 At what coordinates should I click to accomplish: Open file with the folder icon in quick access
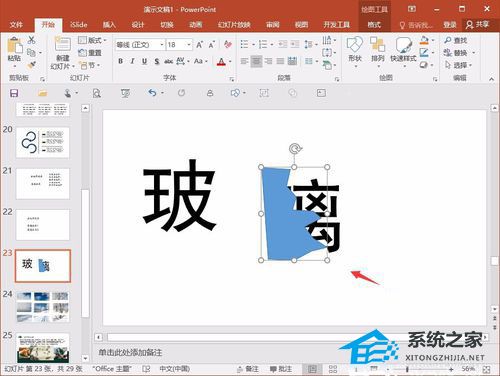42,93
